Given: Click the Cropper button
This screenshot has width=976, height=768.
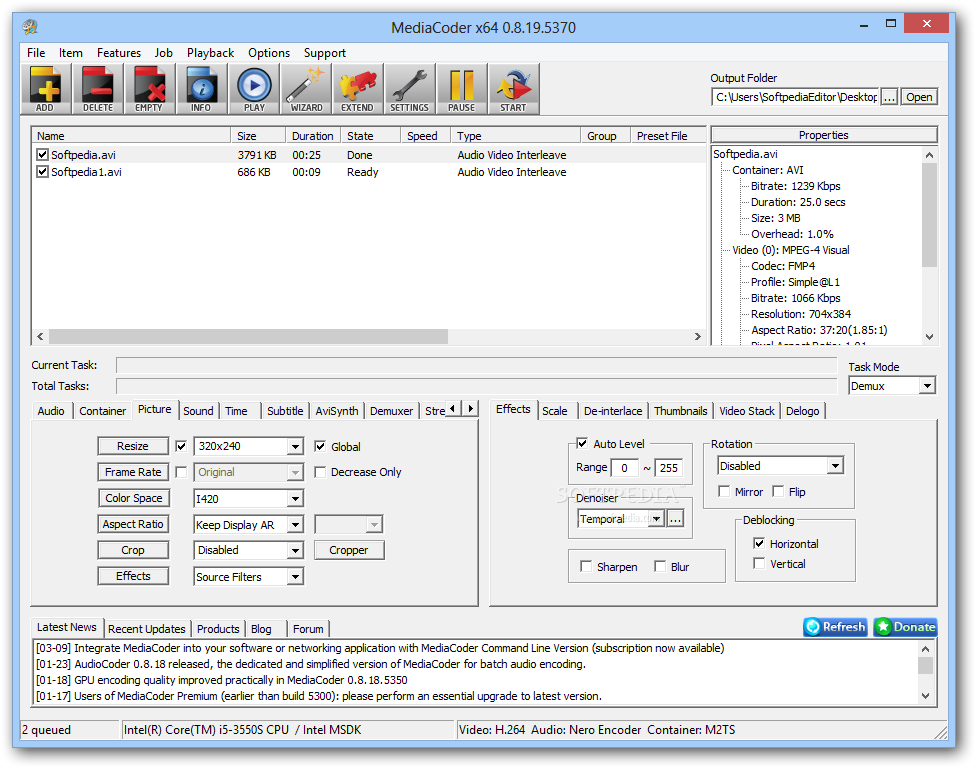Looking at the screenshot, I should point(349,550).
